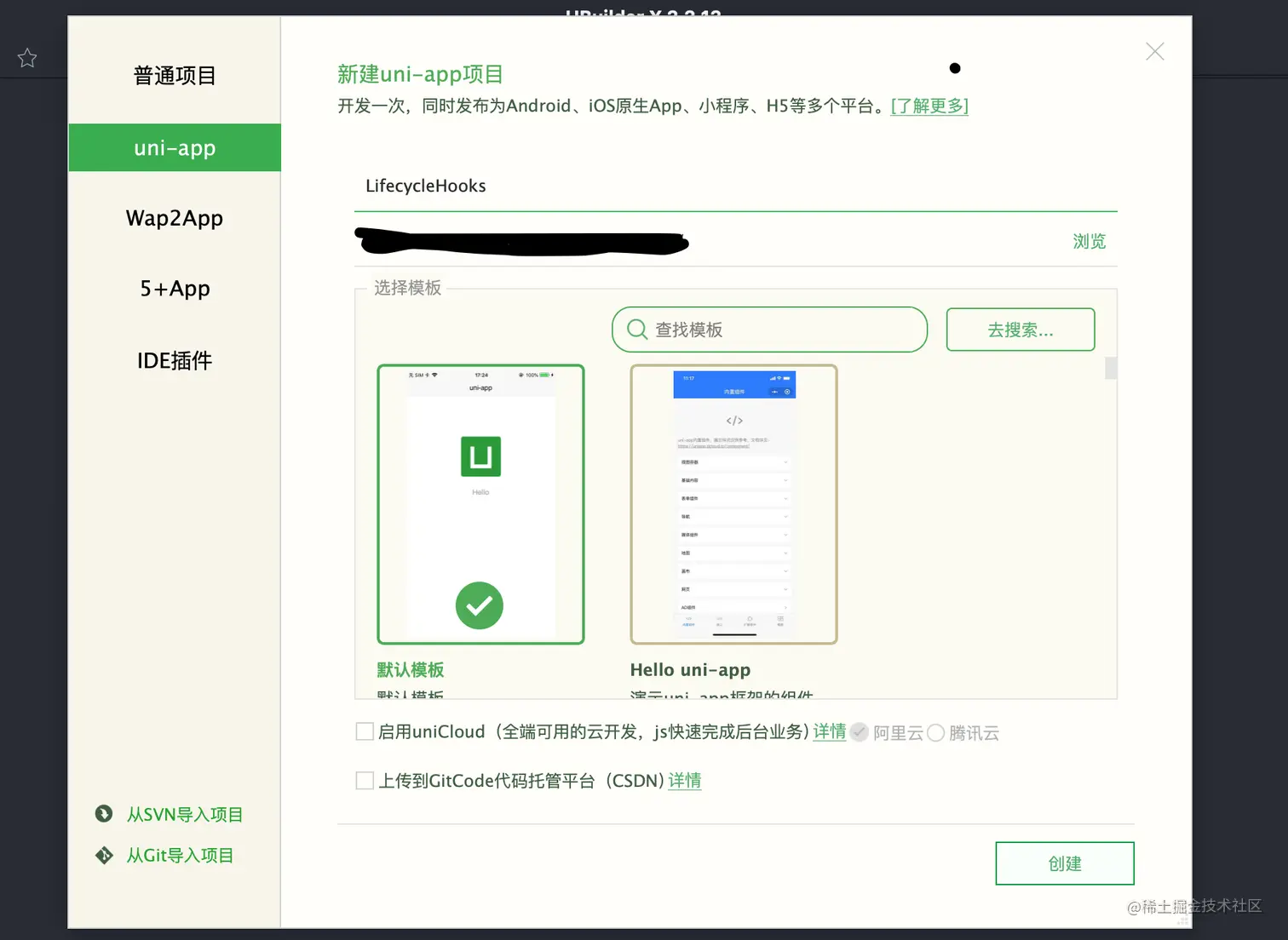Screen dimensions: 1288x940
Task: Open the 了解更多 link
Action: [x=929, y=106]
